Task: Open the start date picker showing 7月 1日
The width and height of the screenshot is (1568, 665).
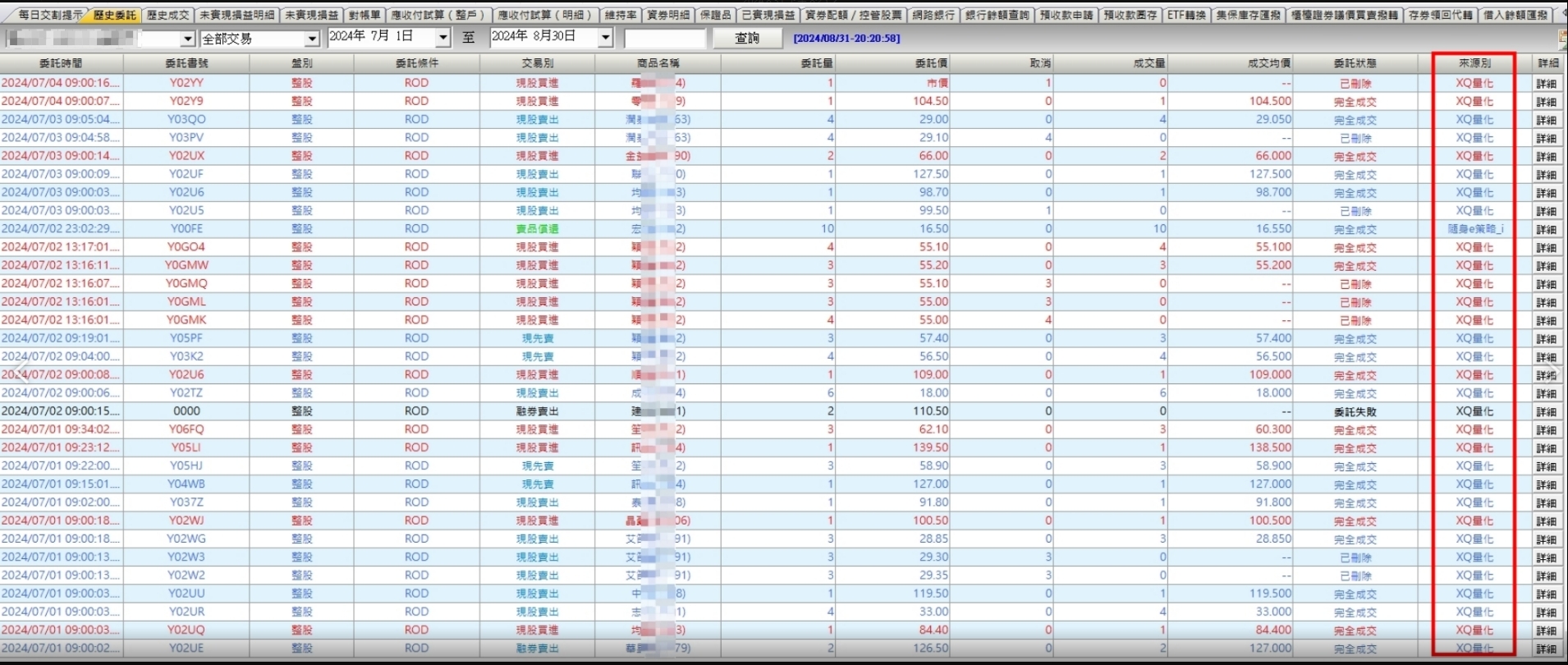Action: [x=443, y=38]
